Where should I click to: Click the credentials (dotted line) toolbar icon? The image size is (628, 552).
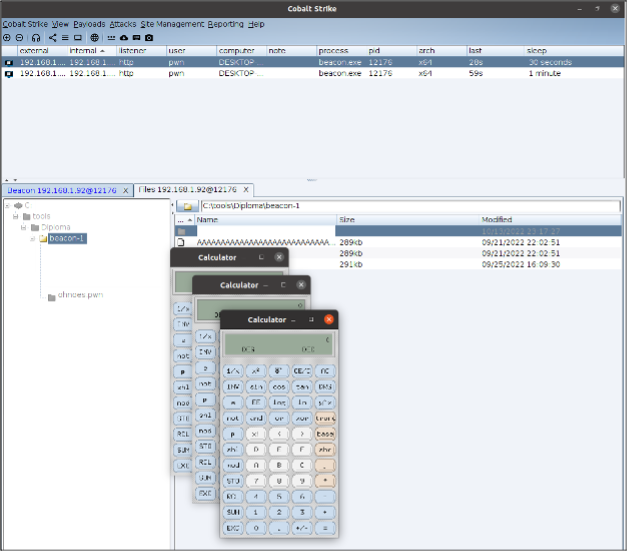point(111,38)
